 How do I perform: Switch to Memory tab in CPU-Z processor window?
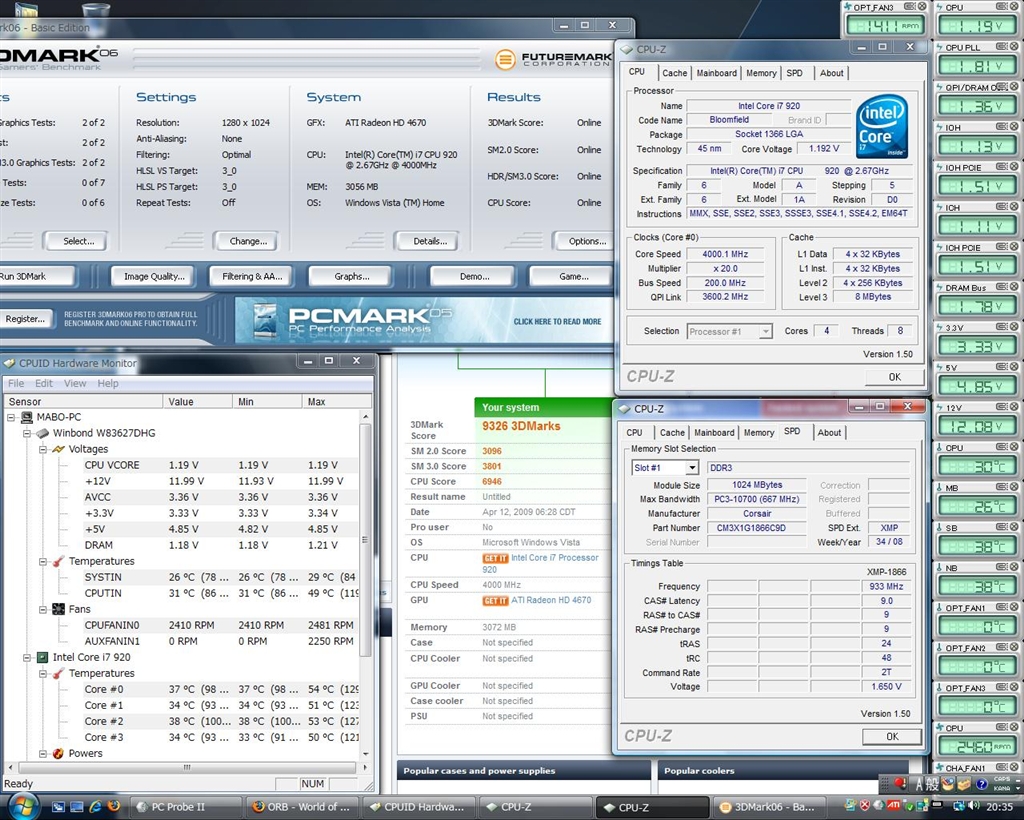(x=761, y=73)
